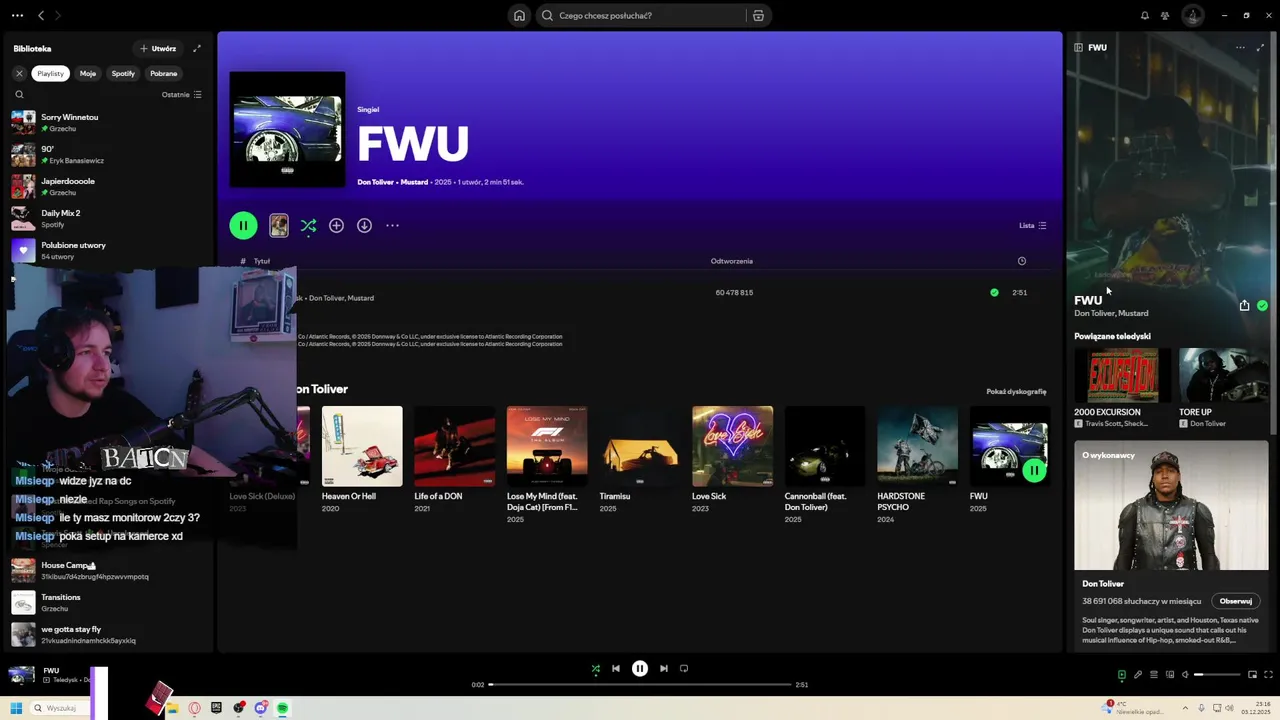Click the Obserwuj follow button
The image size is (1280, 720).
tap(1235, 601)
